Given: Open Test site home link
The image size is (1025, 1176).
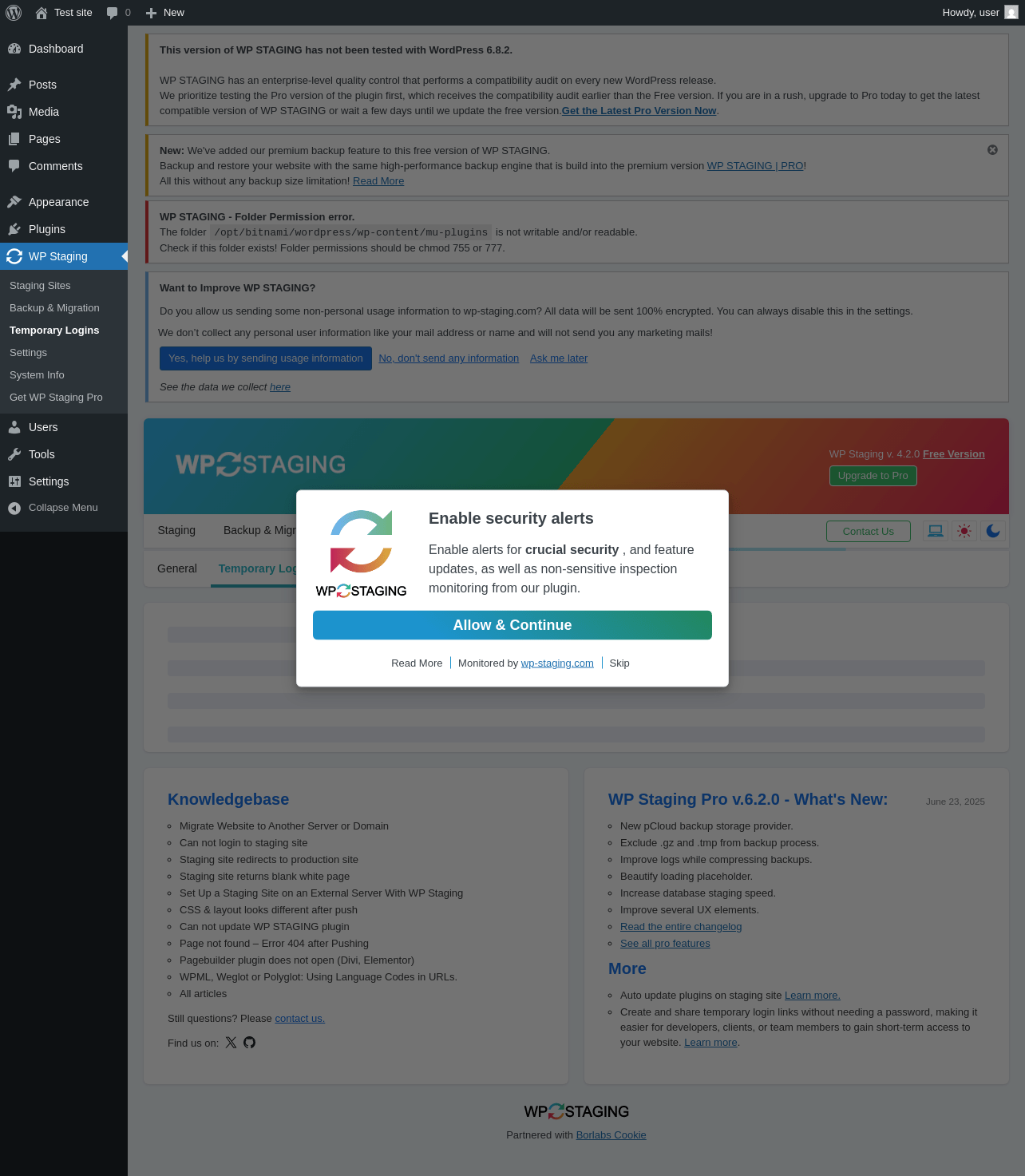Looking at the screenshot, I should point(64,13).
